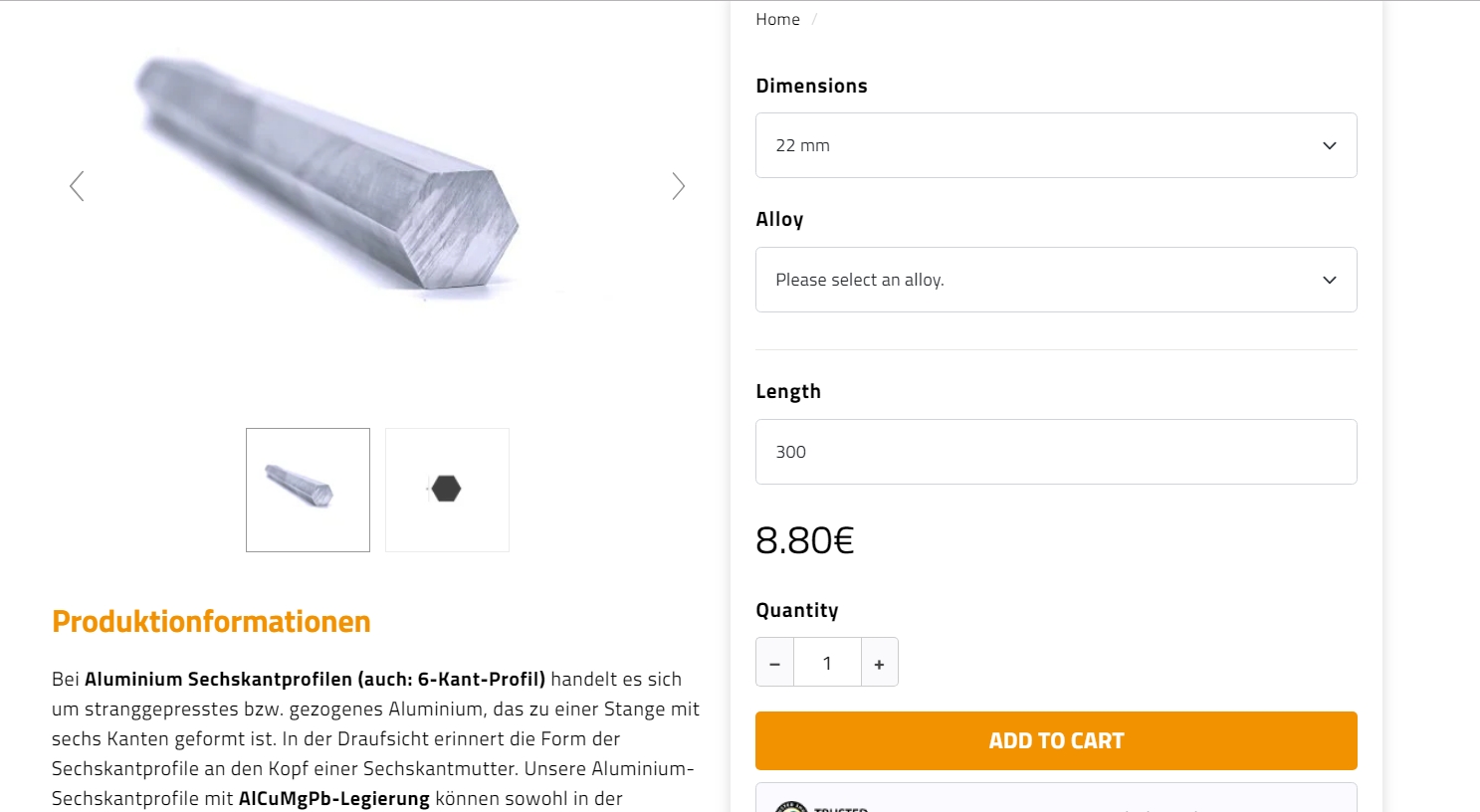Click the Trusted badge icon

[792, 806]
